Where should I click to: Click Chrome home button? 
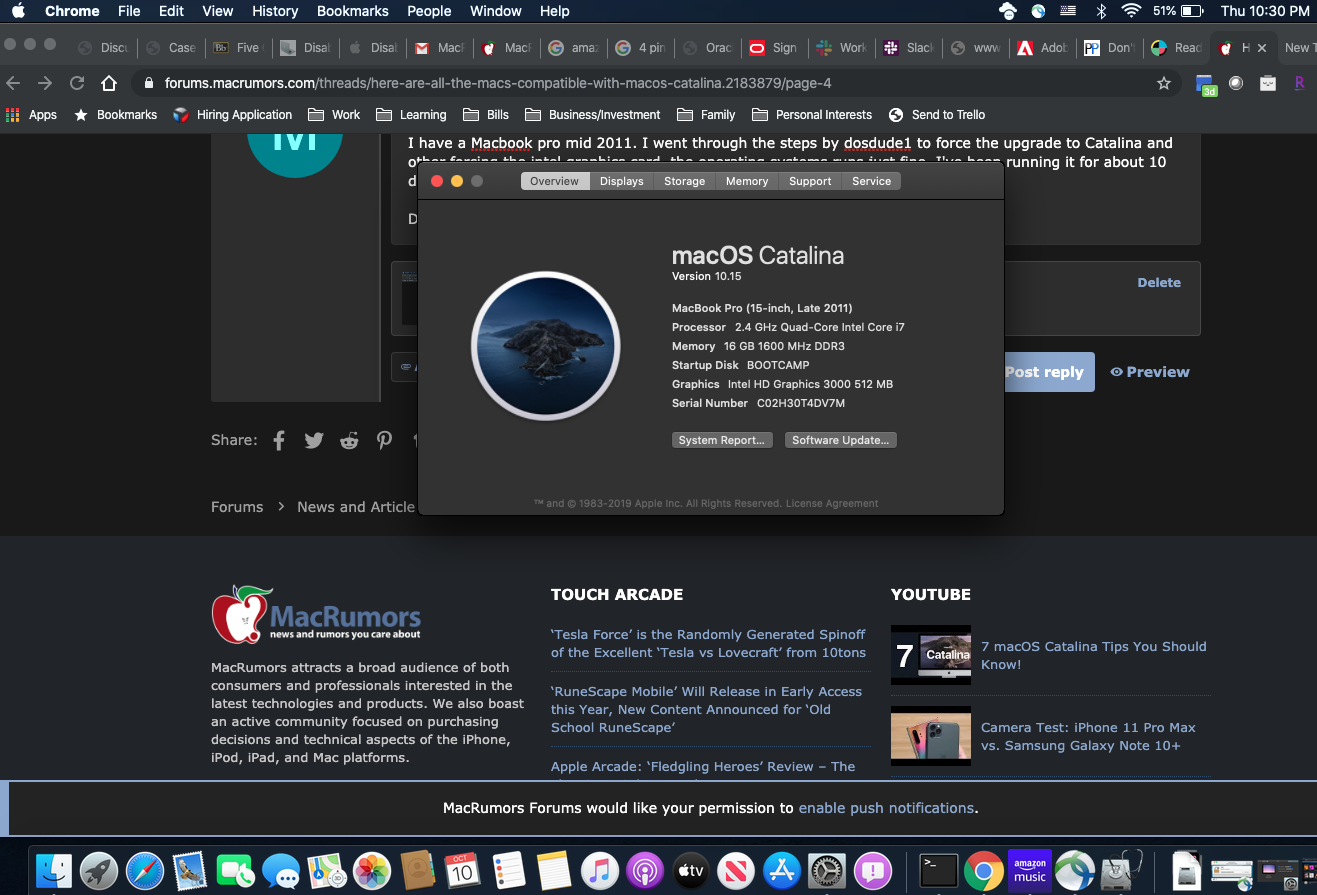pos(109,83)
